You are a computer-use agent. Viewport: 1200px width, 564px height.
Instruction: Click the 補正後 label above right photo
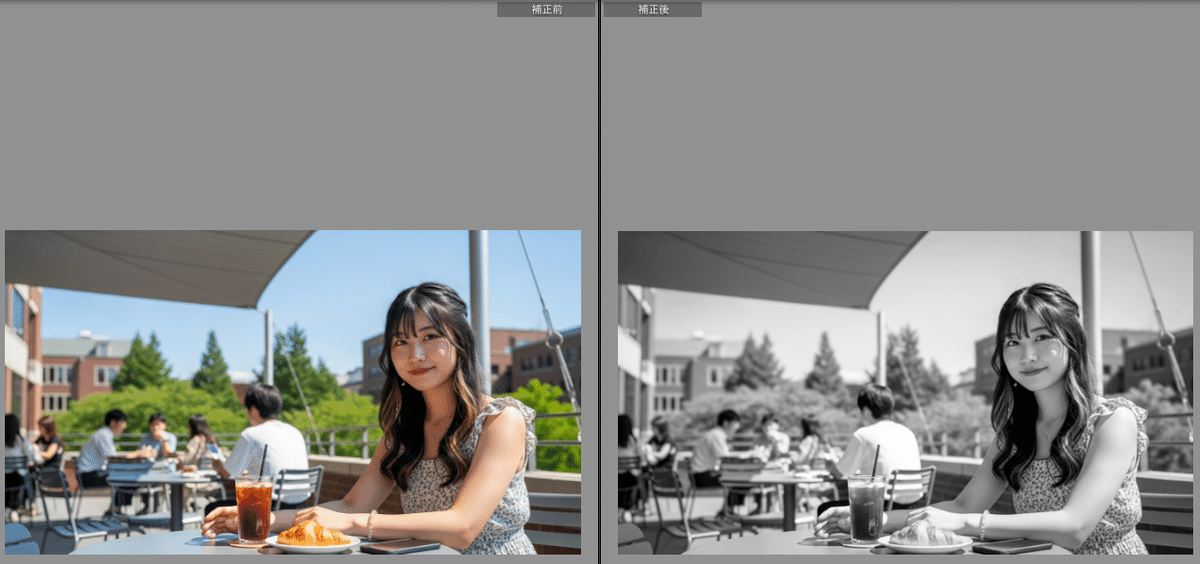coord(653,9)
